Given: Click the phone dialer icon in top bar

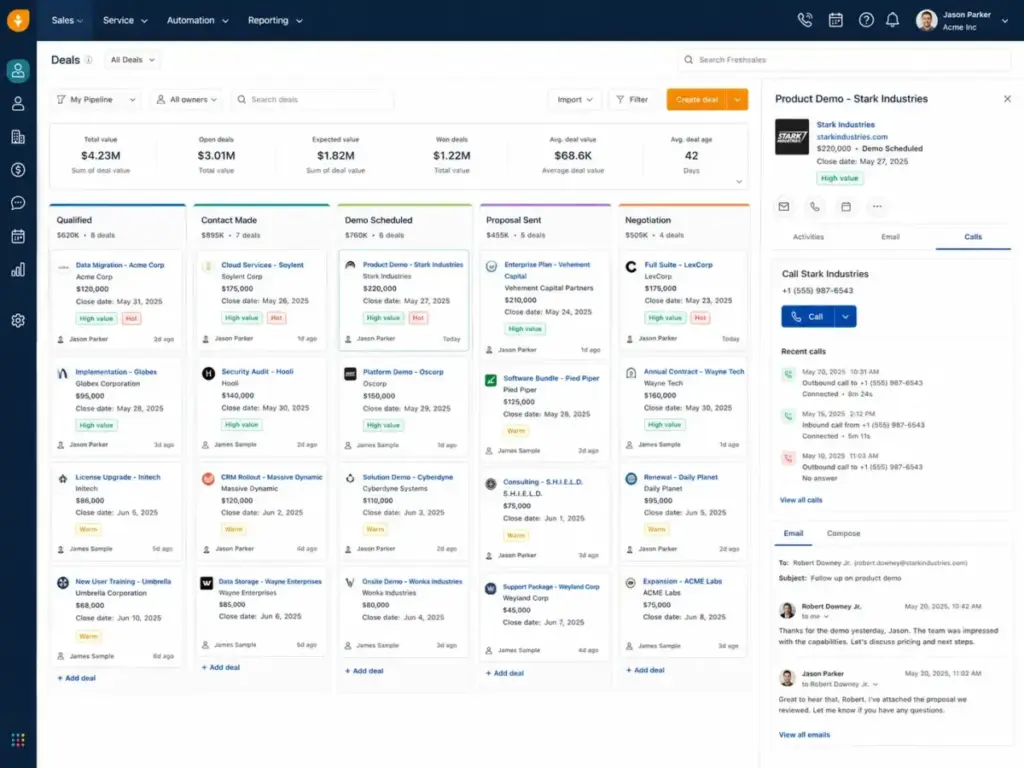Looking at the screenshot, I should pos(805,20).
